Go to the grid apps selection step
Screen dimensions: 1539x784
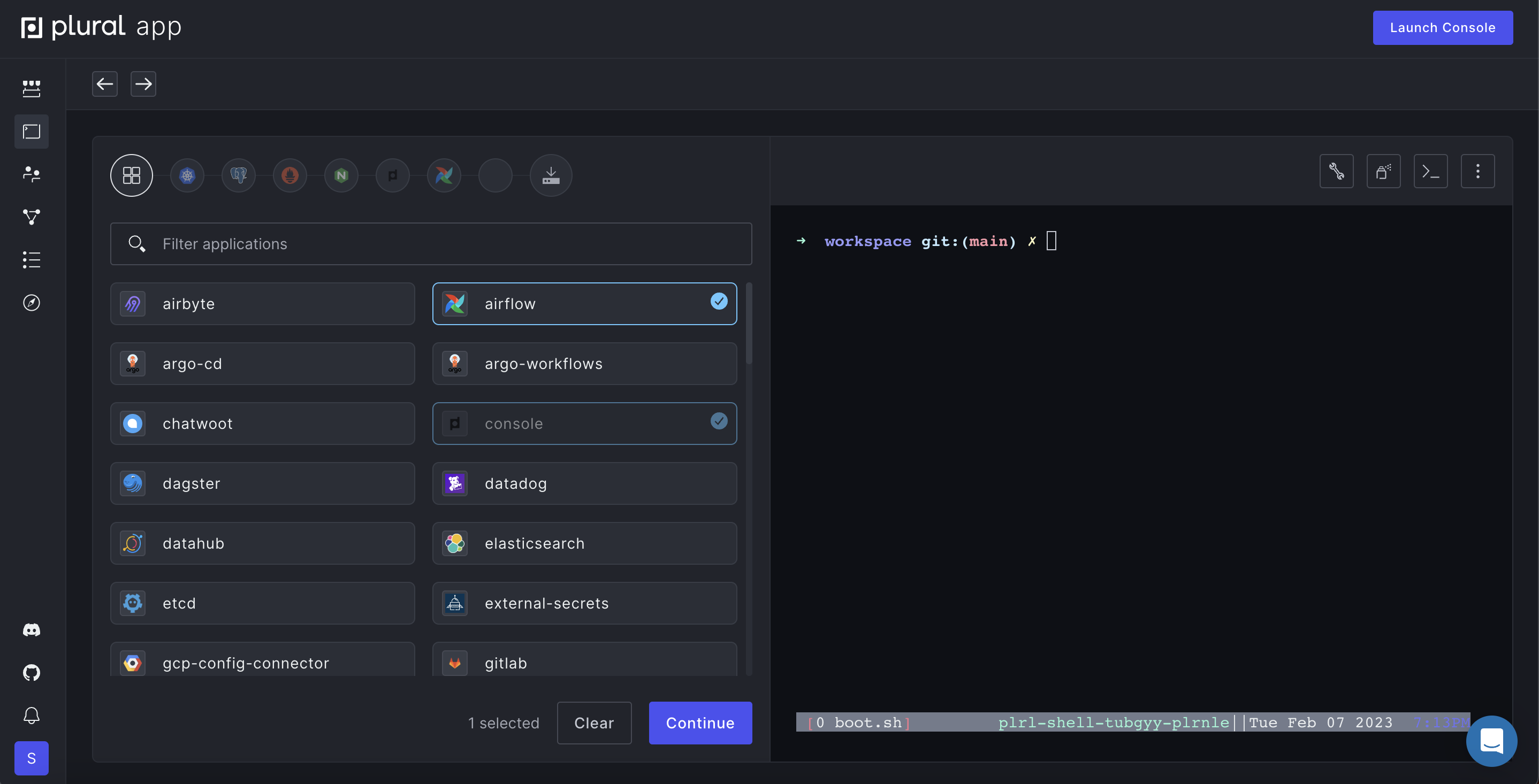132,175
